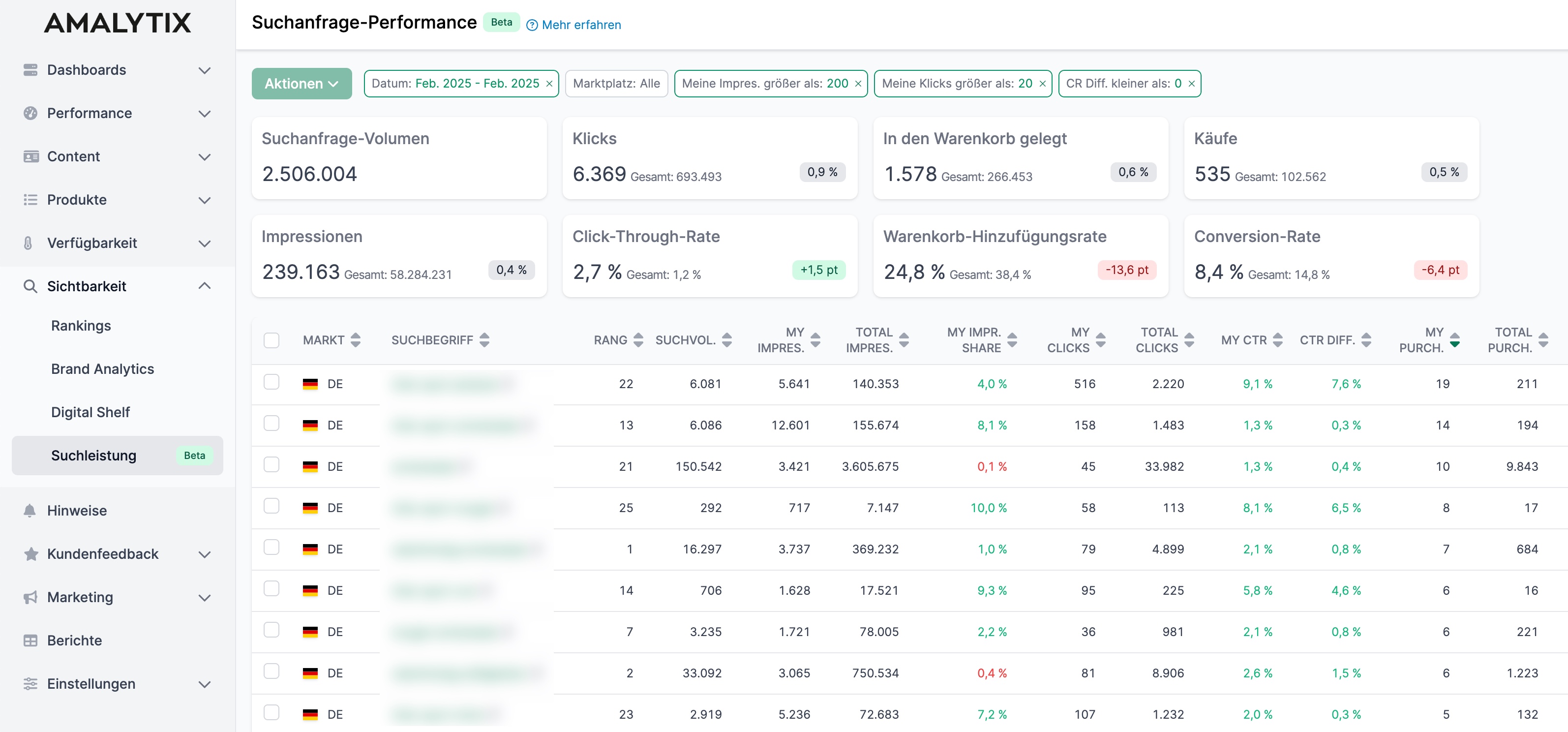Screen dimensions: 1568x732
Task: Click the Hinweise bell icon
Action: [29, 510]
